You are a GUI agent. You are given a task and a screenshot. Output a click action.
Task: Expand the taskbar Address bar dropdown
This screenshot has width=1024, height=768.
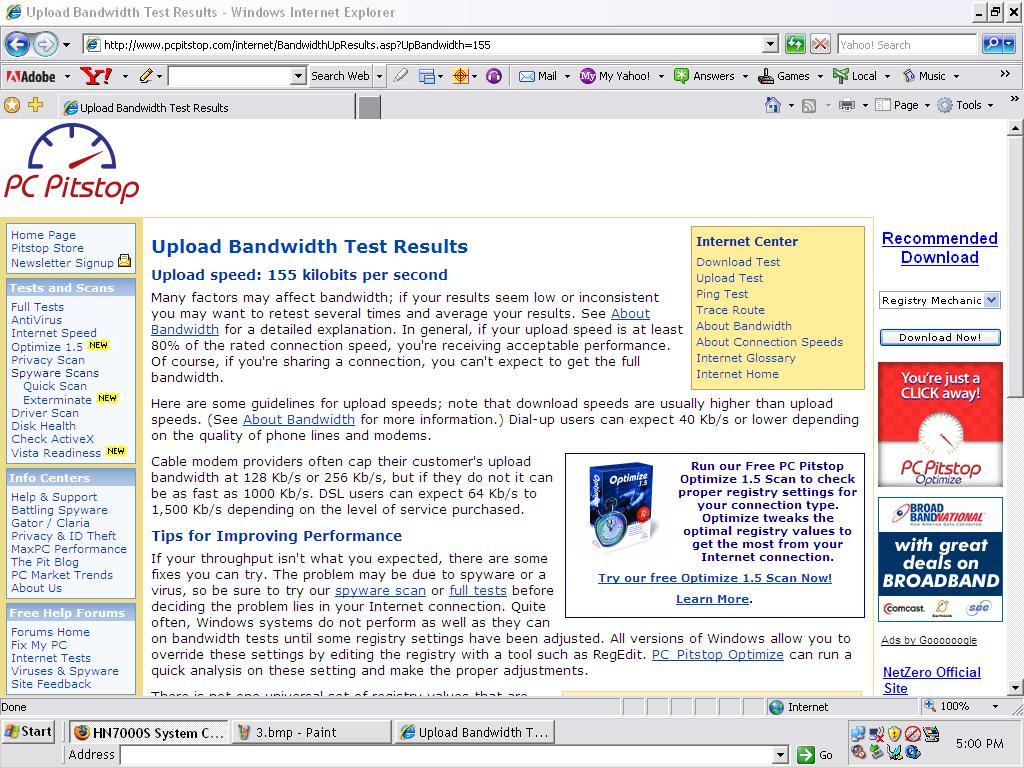(779, 755)
